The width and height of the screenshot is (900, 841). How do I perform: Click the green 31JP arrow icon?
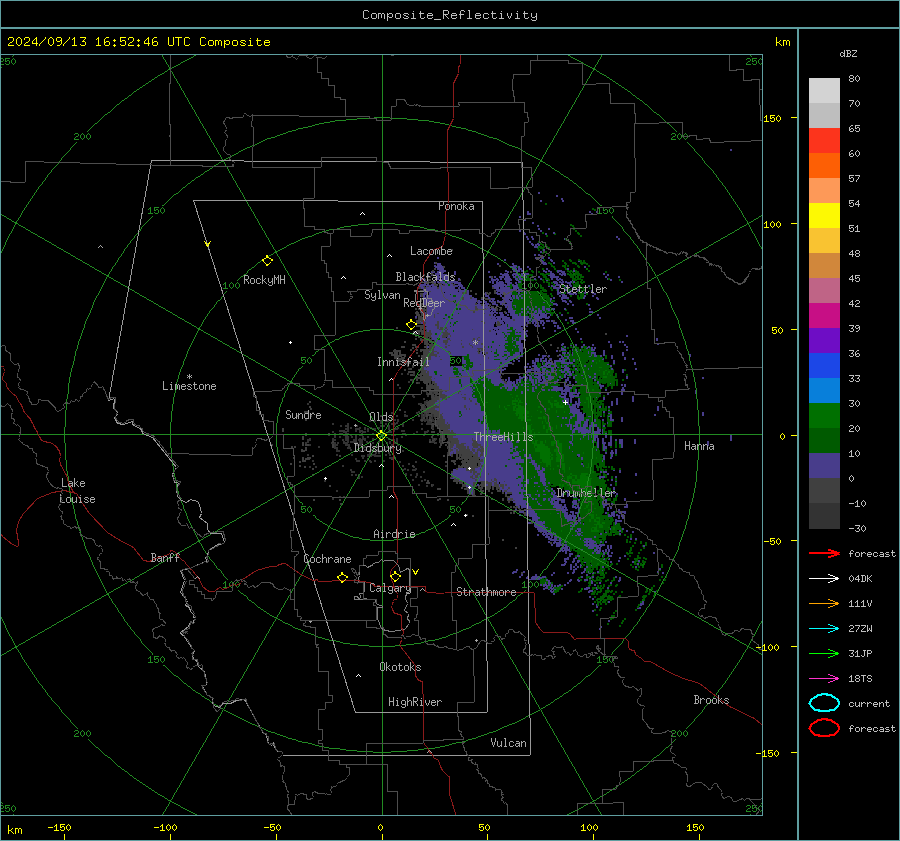click(824, 653)
